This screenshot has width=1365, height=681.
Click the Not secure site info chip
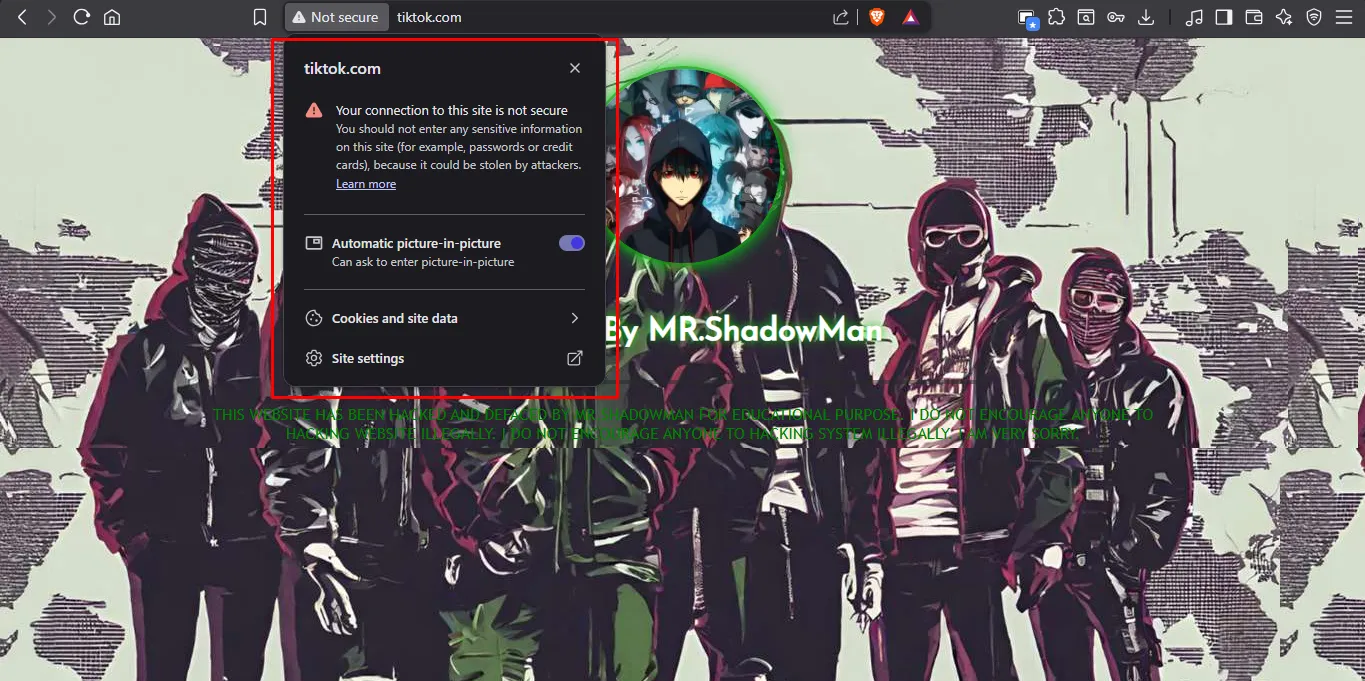click(x=335, y=17)
